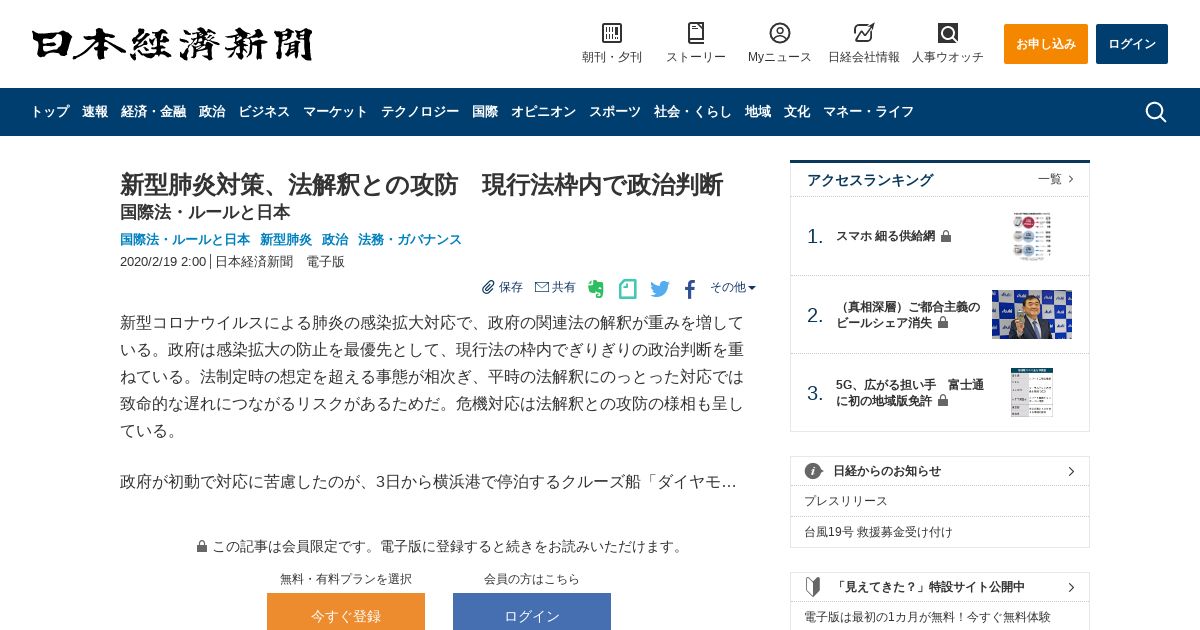
Task: Click the Nikkei logo
Action: [172, 44]
